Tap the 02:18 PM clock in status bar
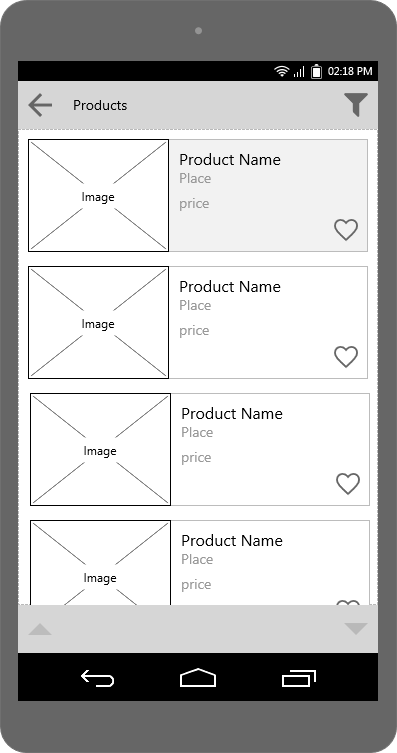Image resolution: width=397 pixels, height=753 pixels. point(350,71)
